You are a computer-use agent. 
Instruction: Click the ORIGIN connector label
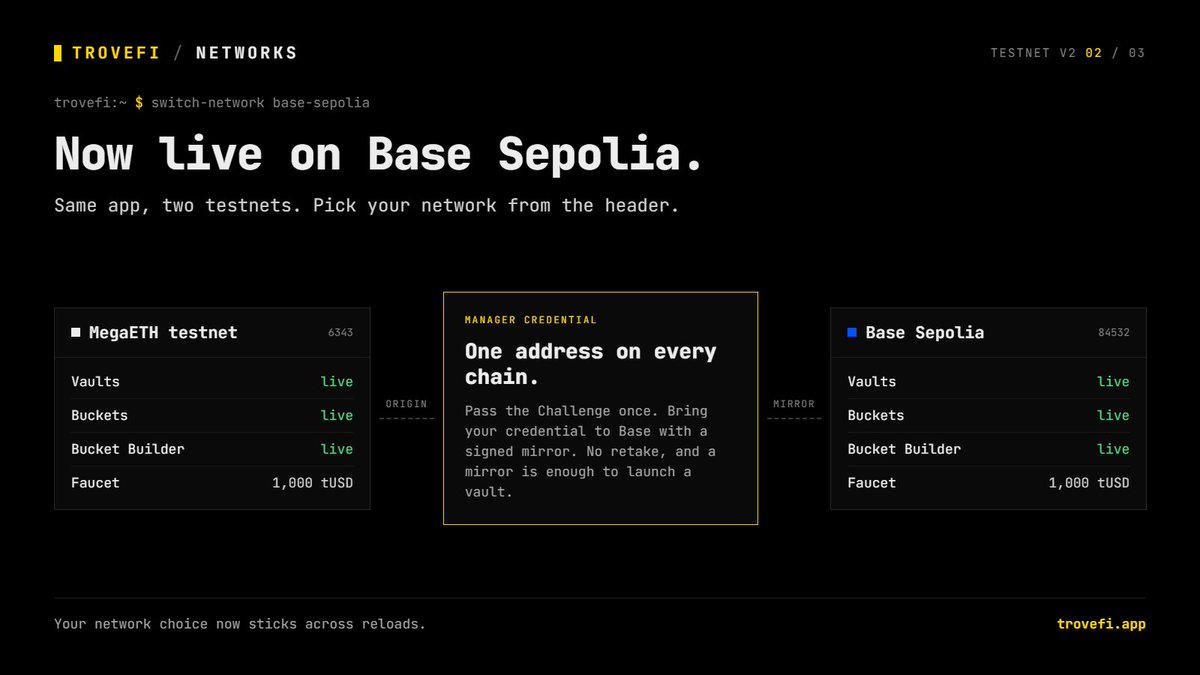pyautogui.click(x=406, y=404)
